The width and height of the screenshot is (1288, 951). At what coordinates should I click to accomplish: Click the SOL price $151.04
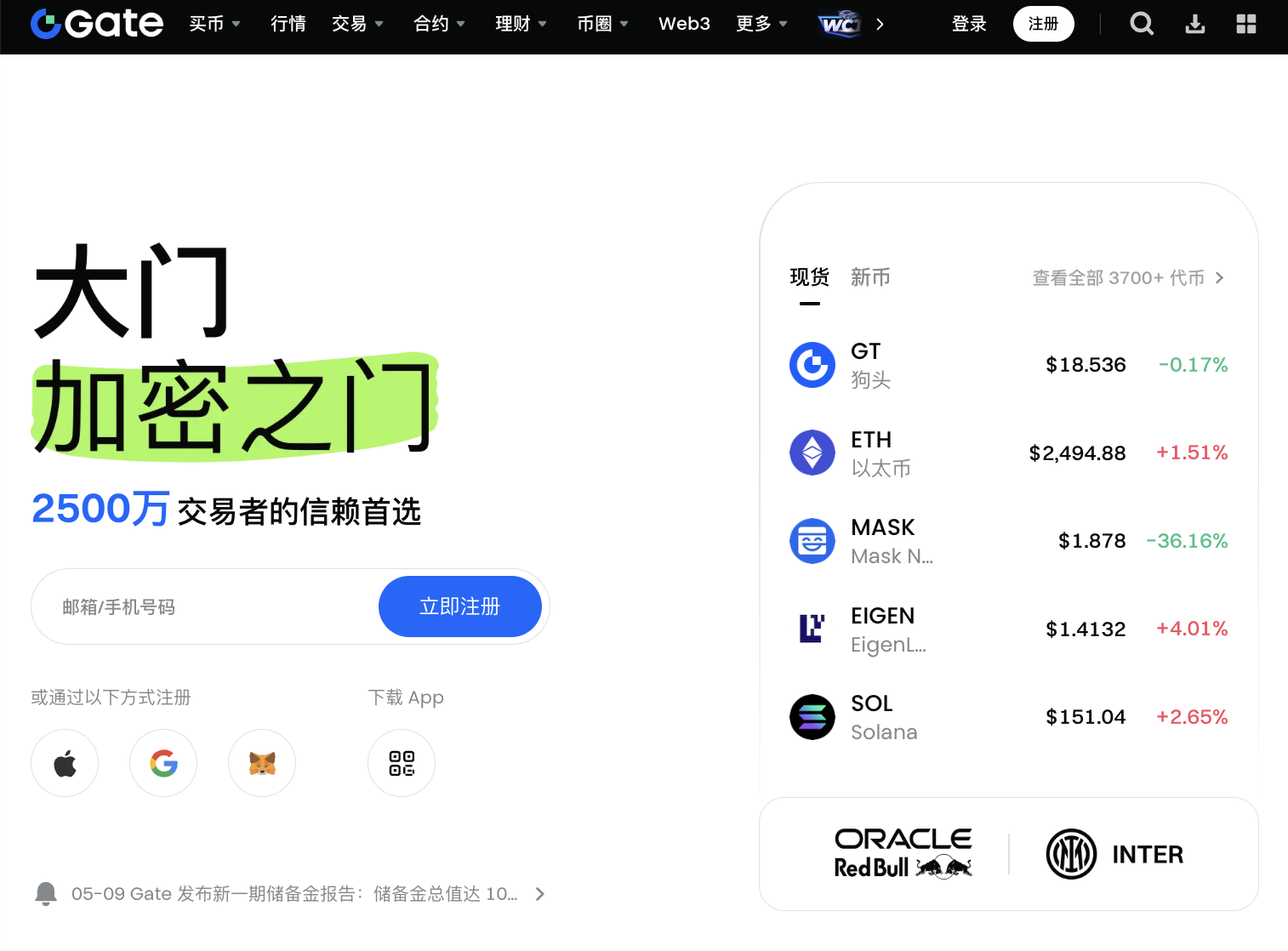1086,717
